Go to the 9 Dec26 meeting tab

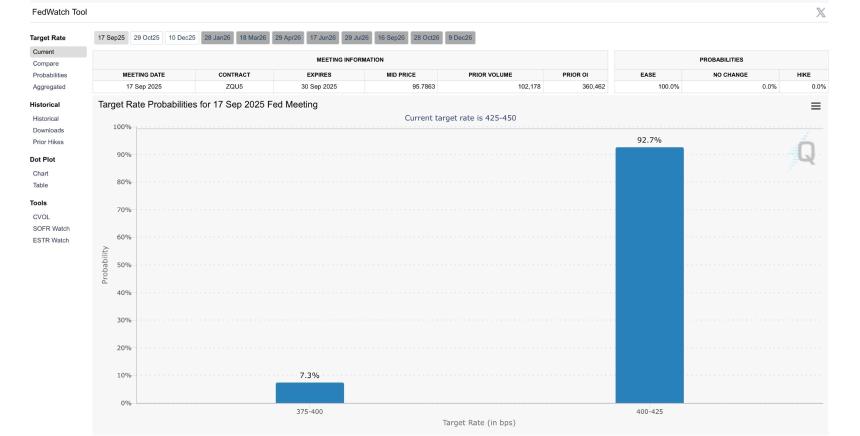pos(460,37)
